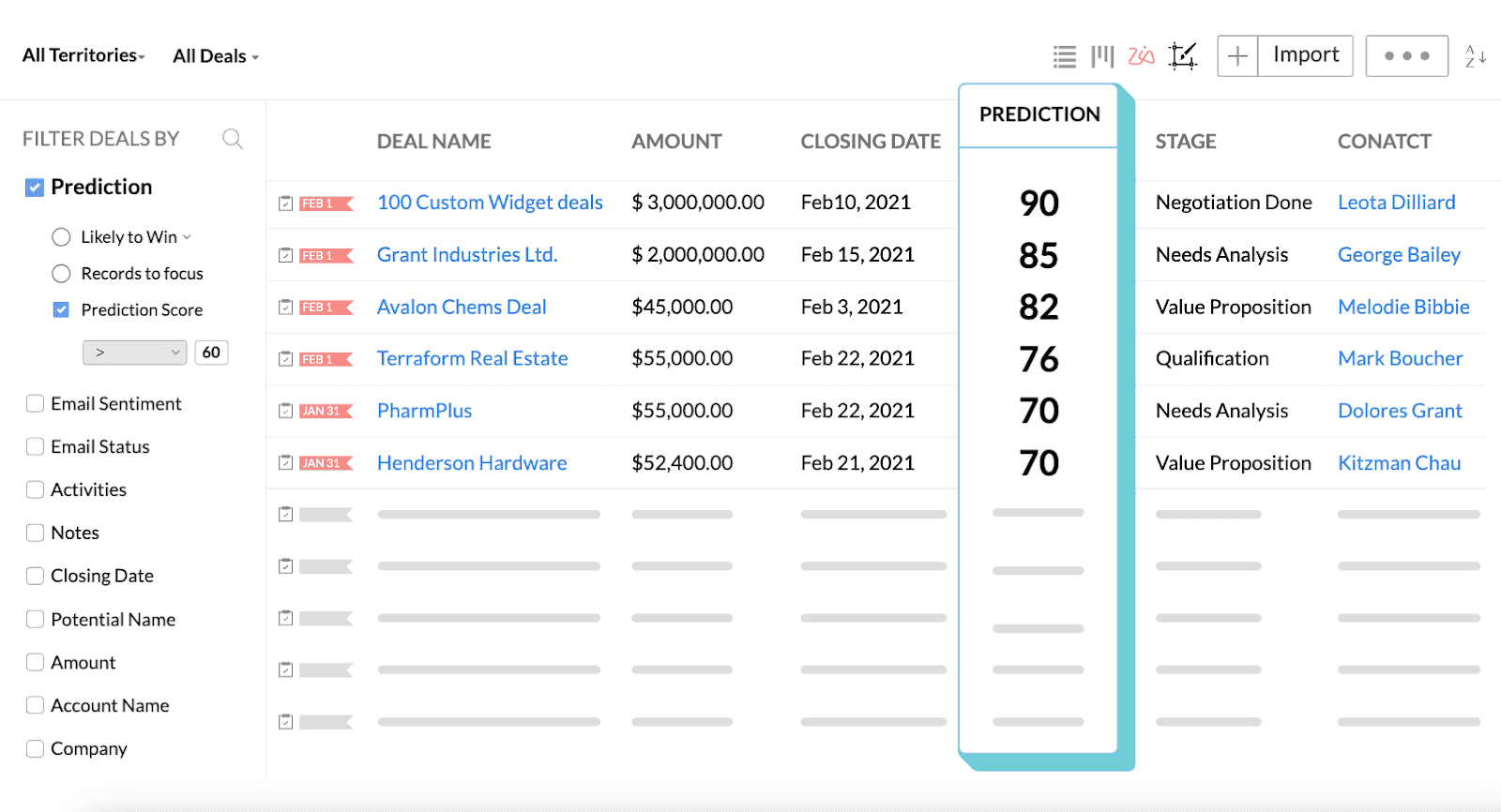Screen dimensions: 1501x812
Task: Enable the Email Sentiment filter
Action: 35,403
